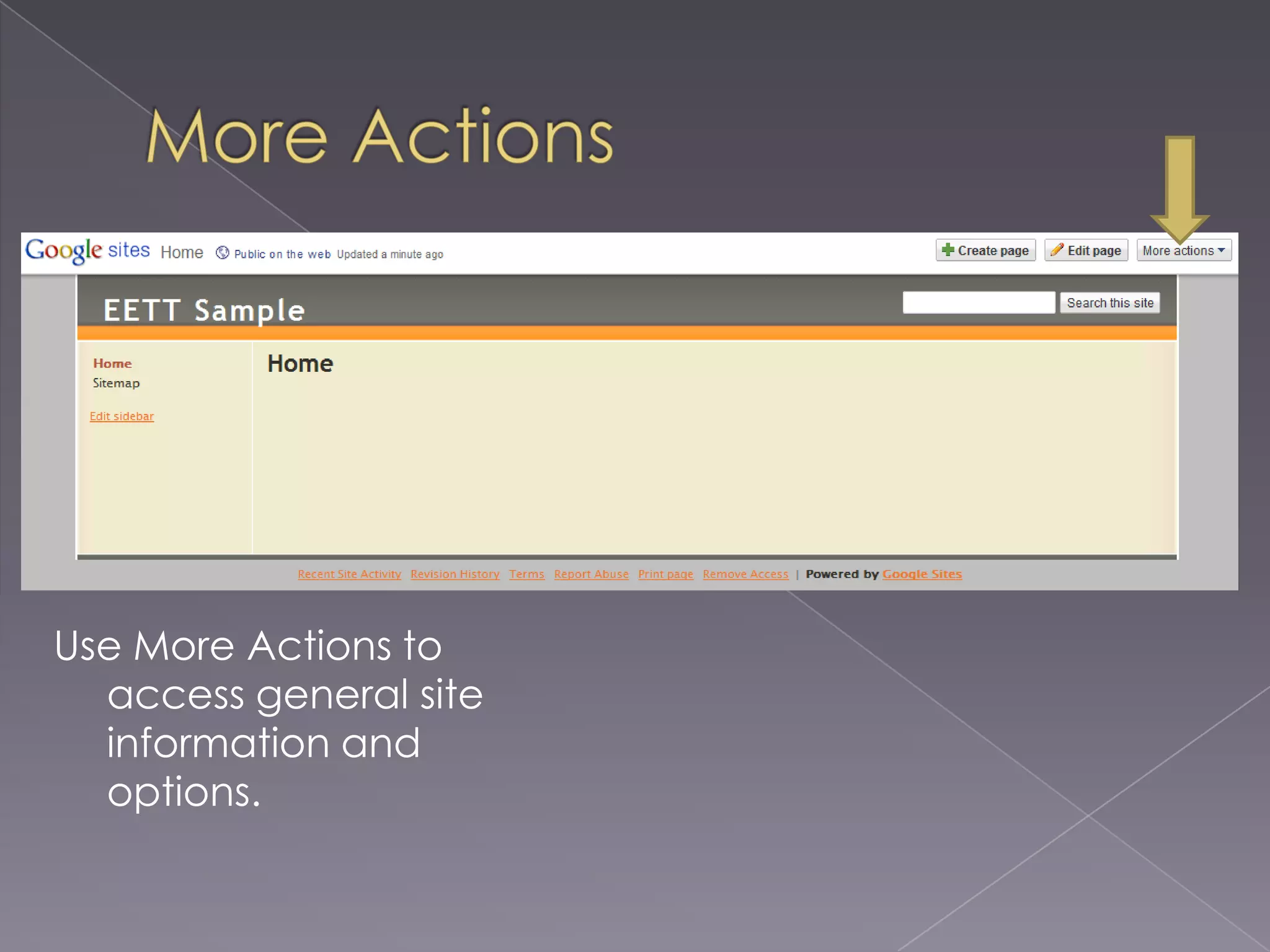Viewport: 1270px width, 952px height.
Task: Open Sitemap from the sidebar
Action: click(116, 383)
